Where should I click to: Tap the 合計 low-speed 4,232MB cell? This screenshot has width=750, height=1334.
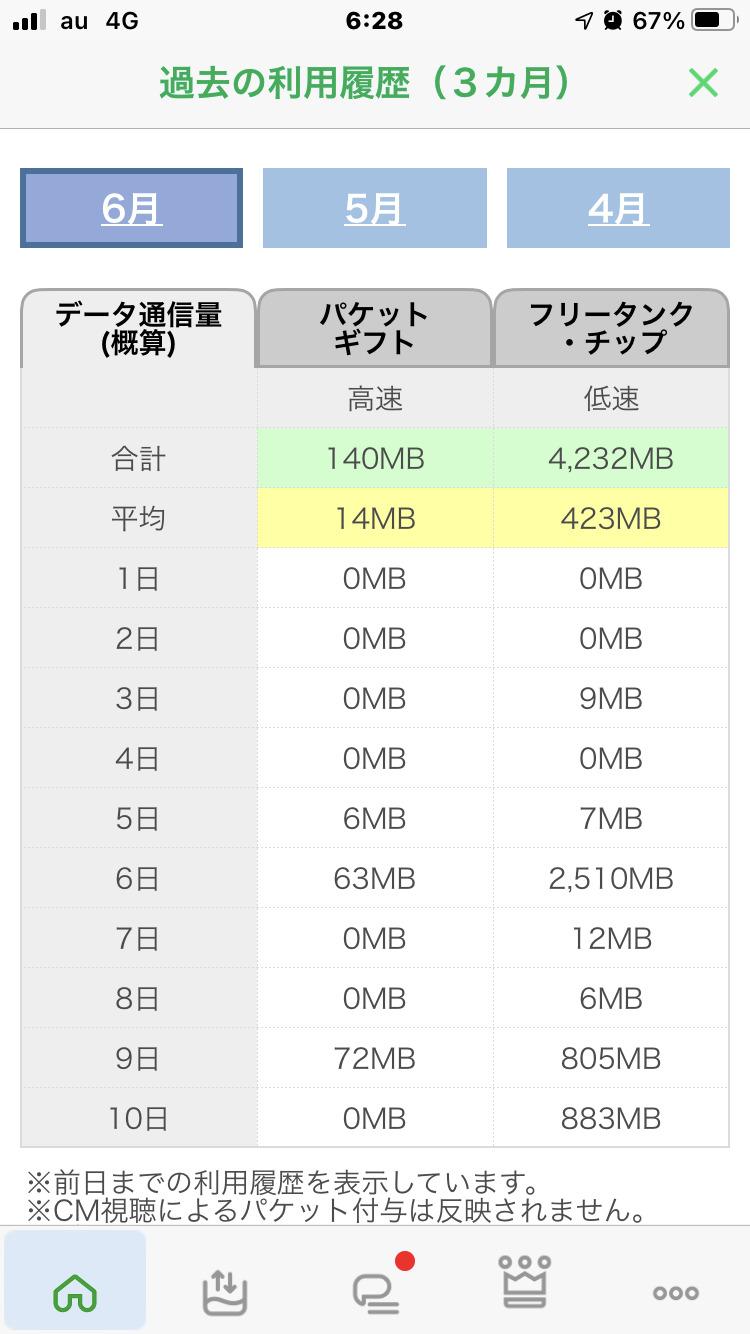pos(611,459)
